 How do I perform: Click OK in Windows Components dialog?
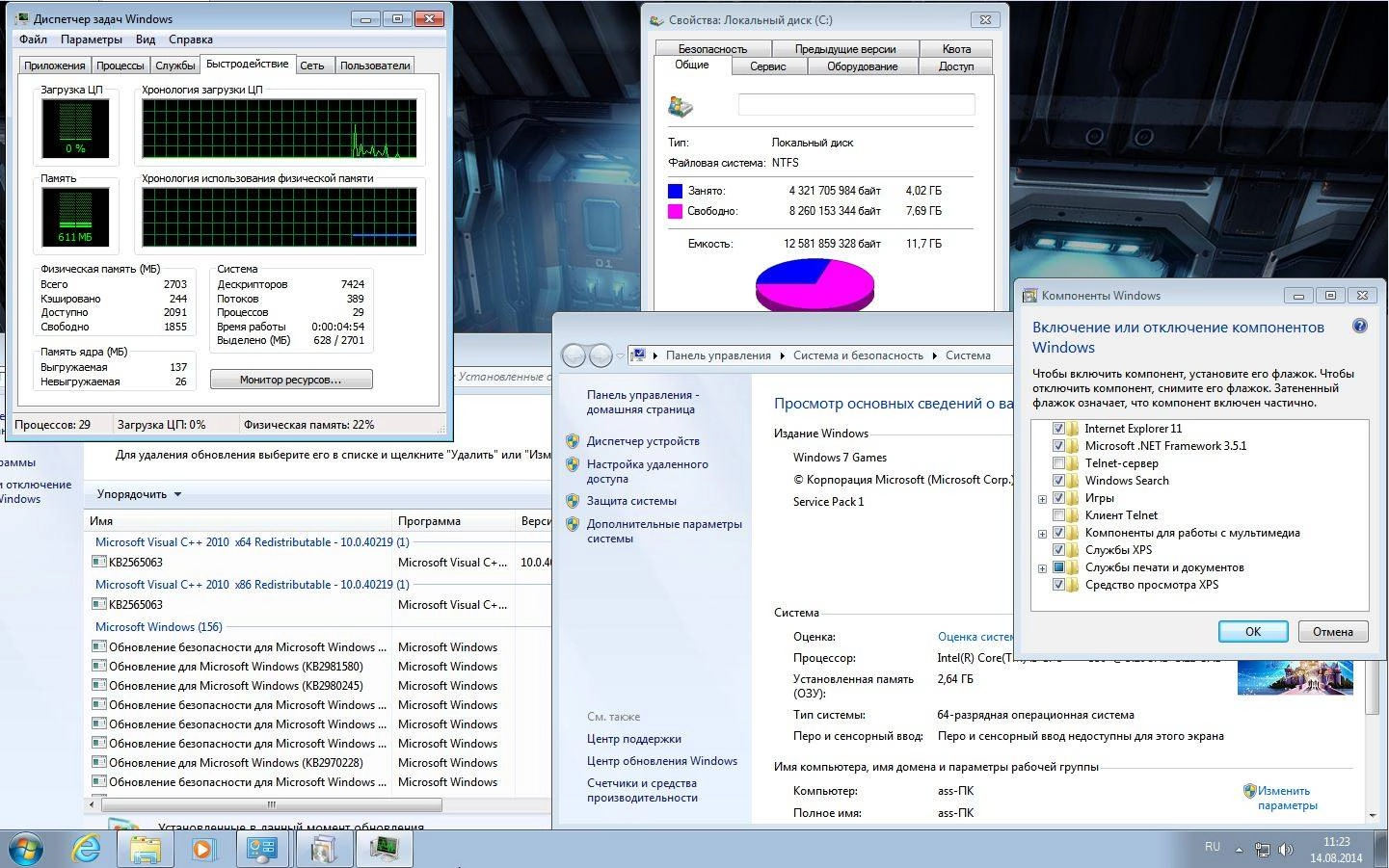tap(1253, 632)
